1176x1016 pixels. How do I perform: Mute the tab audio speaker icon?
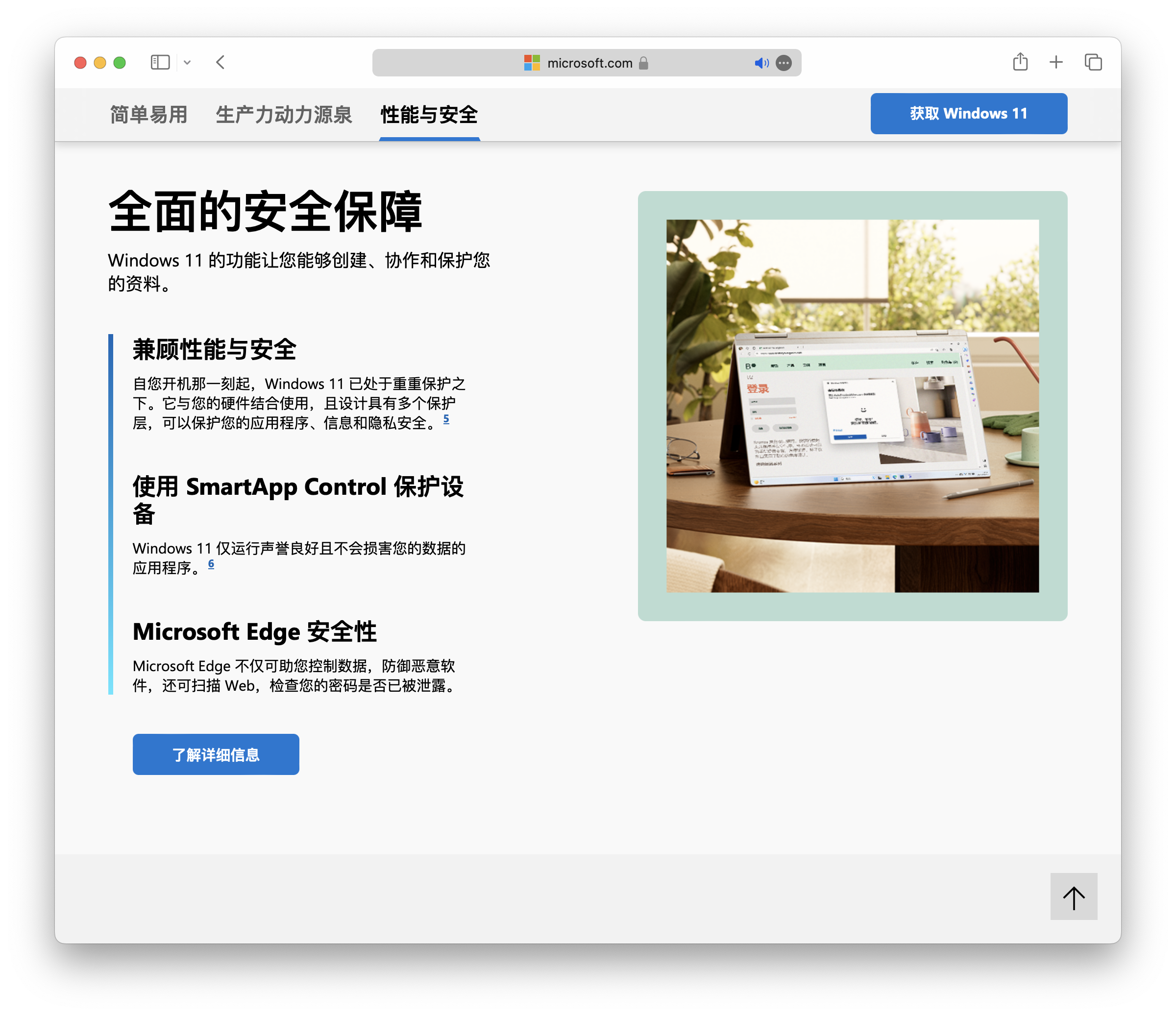click(x=761, y=63)
